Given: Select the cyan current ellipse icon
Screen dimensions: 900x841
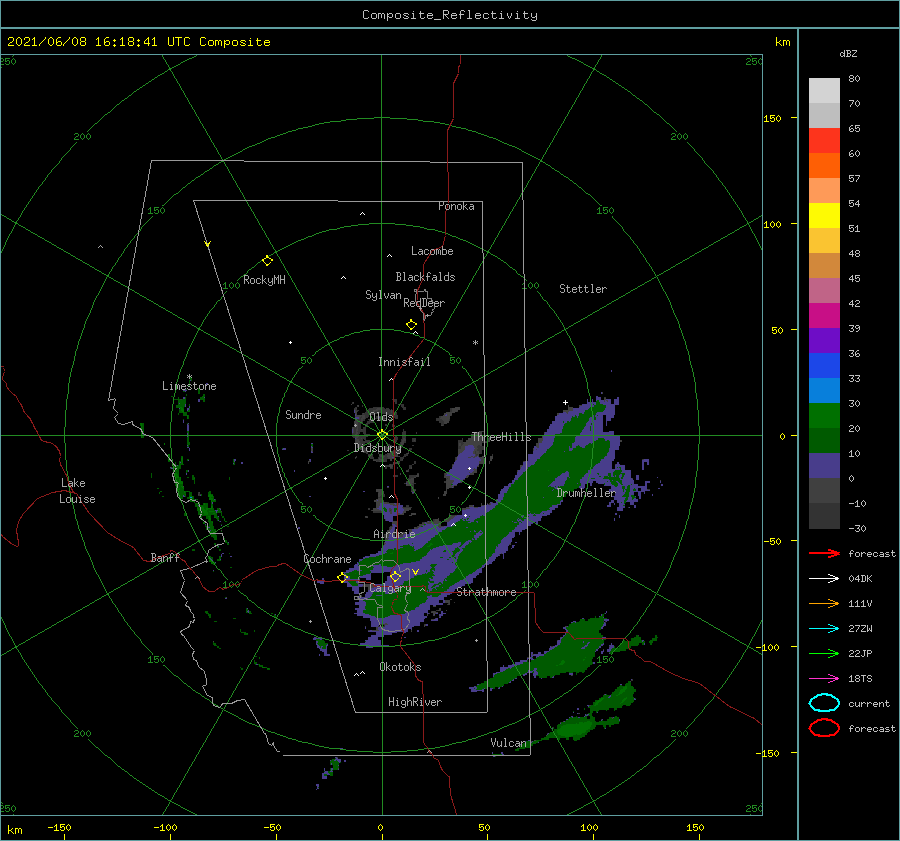Looking at the screenshot, I should tap(824, 703).
